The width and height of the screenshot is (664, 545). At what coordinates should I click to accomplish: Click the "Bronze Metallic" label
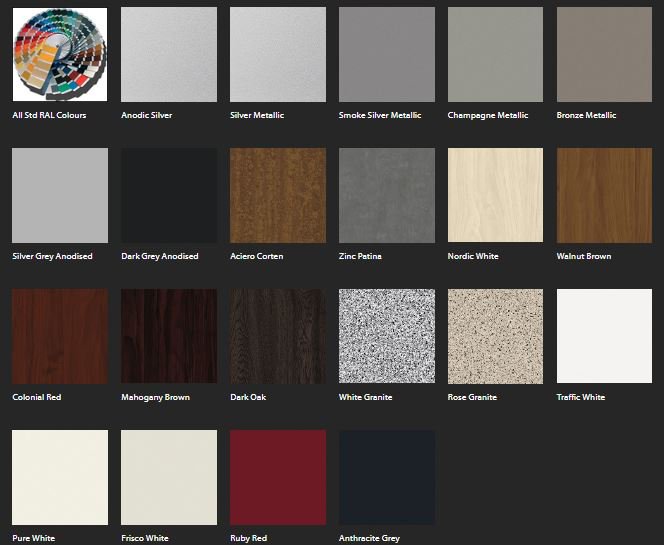pyautogui.click(x=586, y=115)
